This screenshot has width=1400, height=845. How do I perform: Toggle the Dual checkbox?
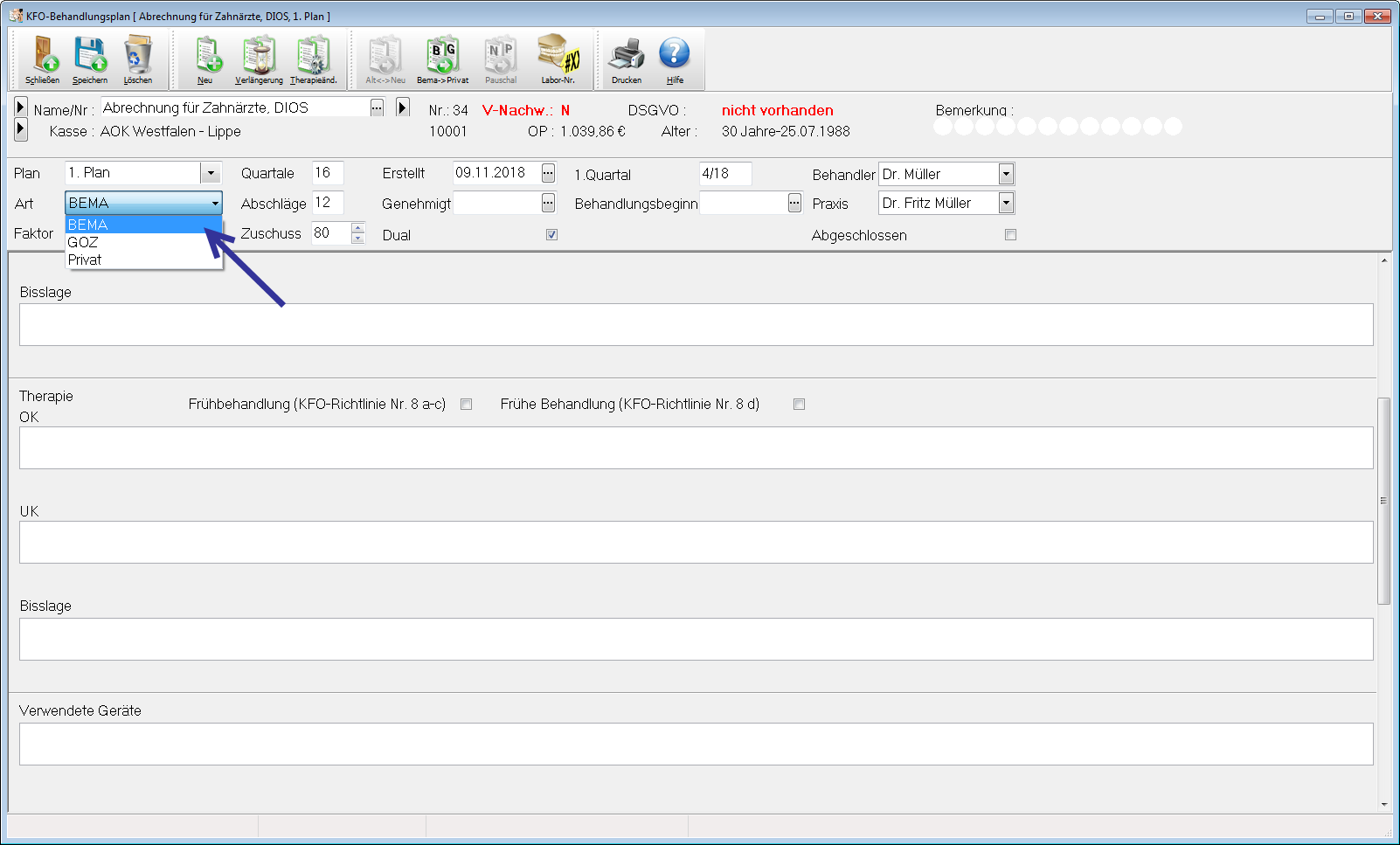click(x=551, y=234)
